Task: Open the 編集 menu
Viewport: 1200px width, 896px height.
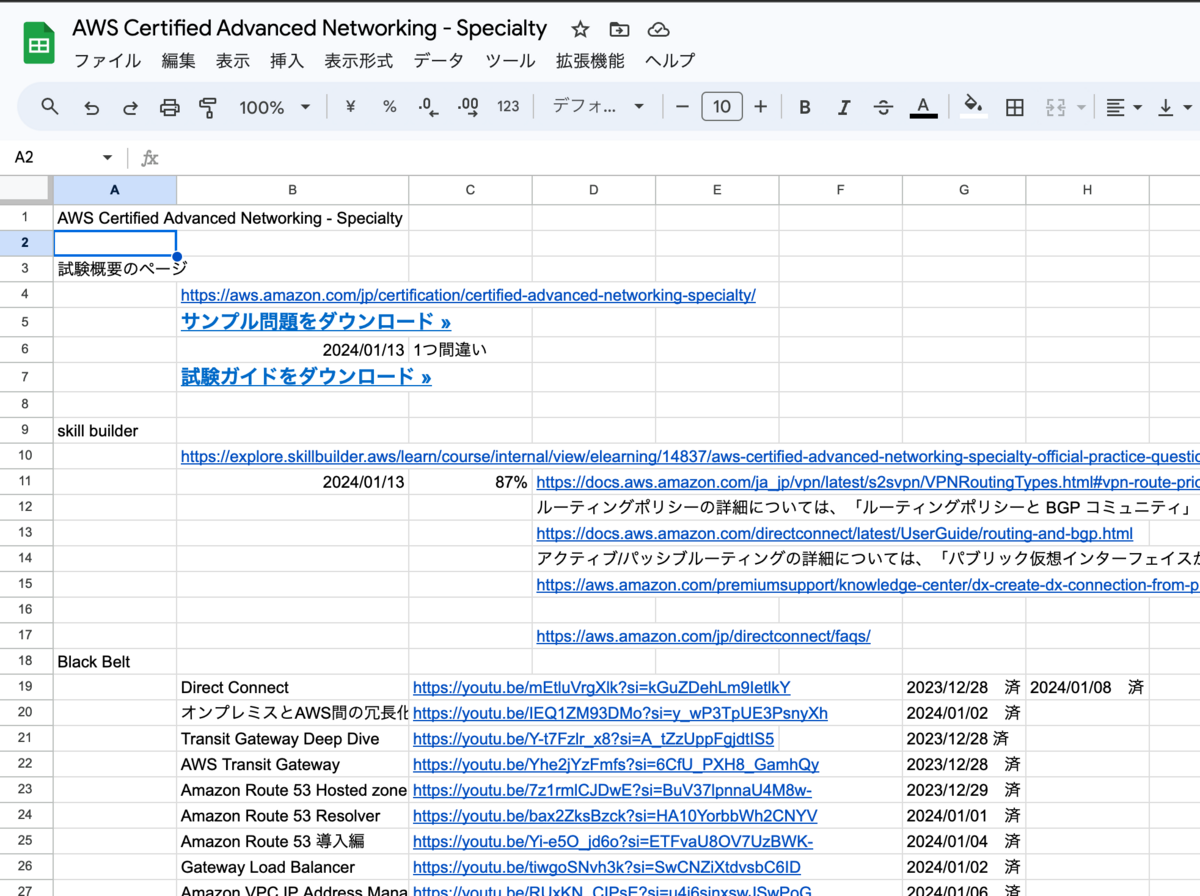Action: coord(179,61)
